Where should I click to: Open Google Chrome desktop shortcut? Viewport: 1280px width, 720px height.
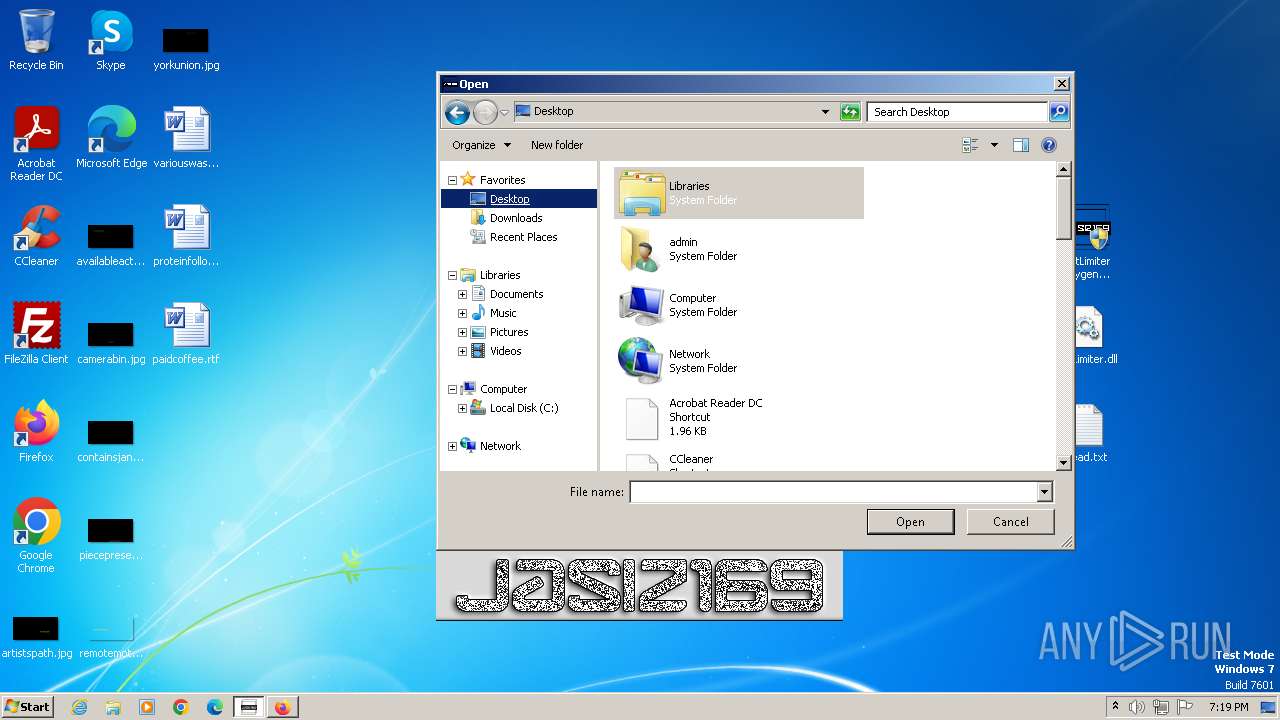36,536
